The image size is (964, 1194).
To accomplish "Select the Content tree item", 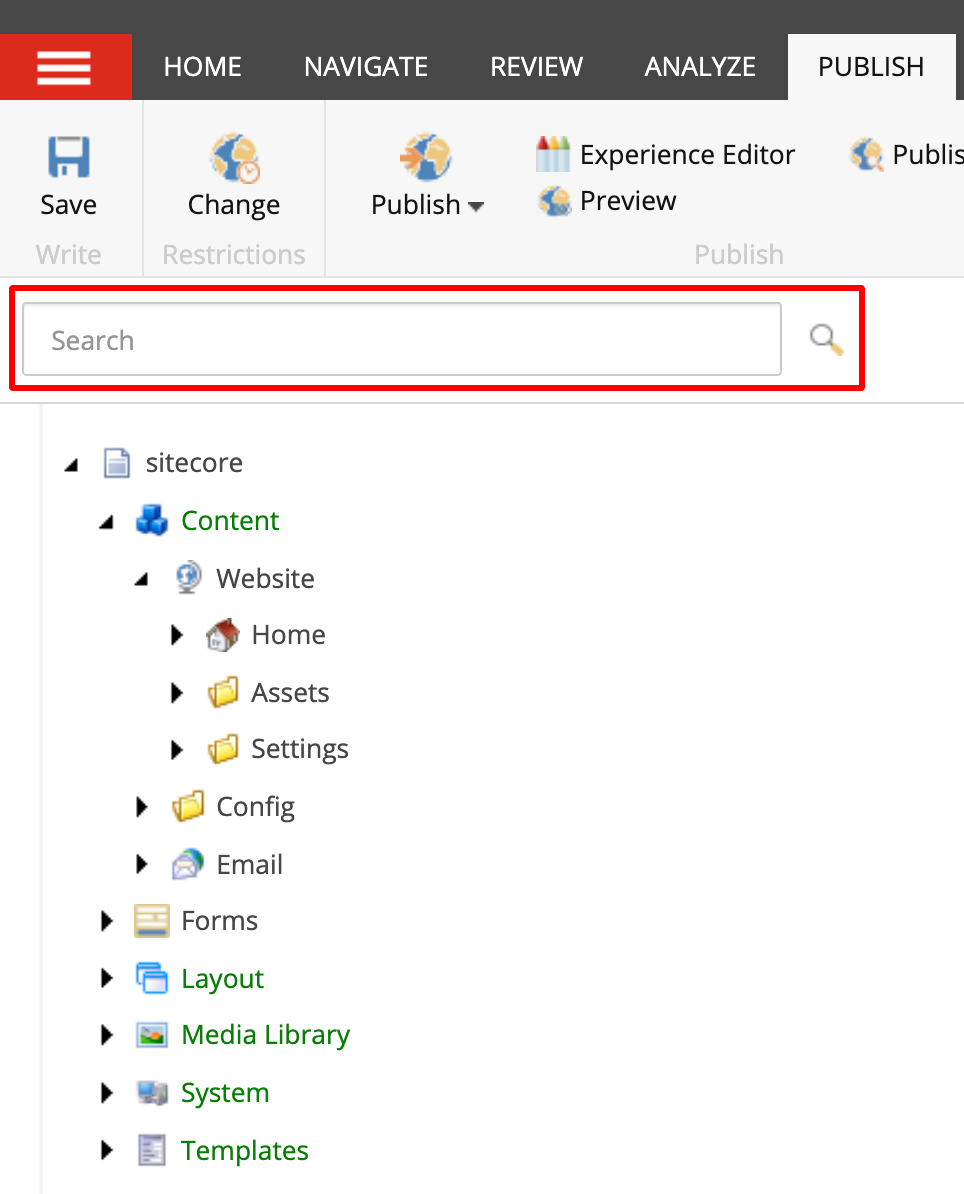I will pyautogui.click(x=230, y=521).
